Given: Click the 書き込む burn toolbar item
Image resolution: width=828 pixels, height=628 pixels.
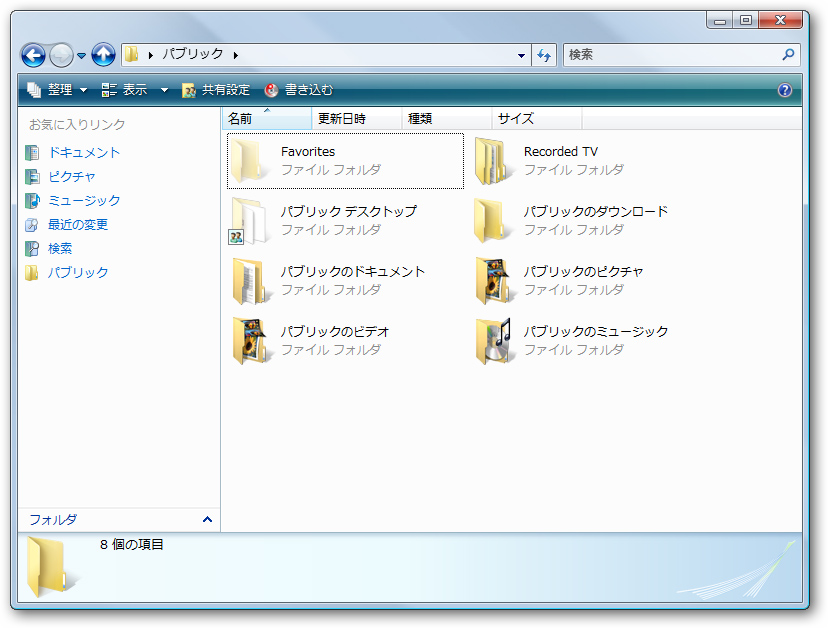Looking at the screenshot, I should pos(306,89).
